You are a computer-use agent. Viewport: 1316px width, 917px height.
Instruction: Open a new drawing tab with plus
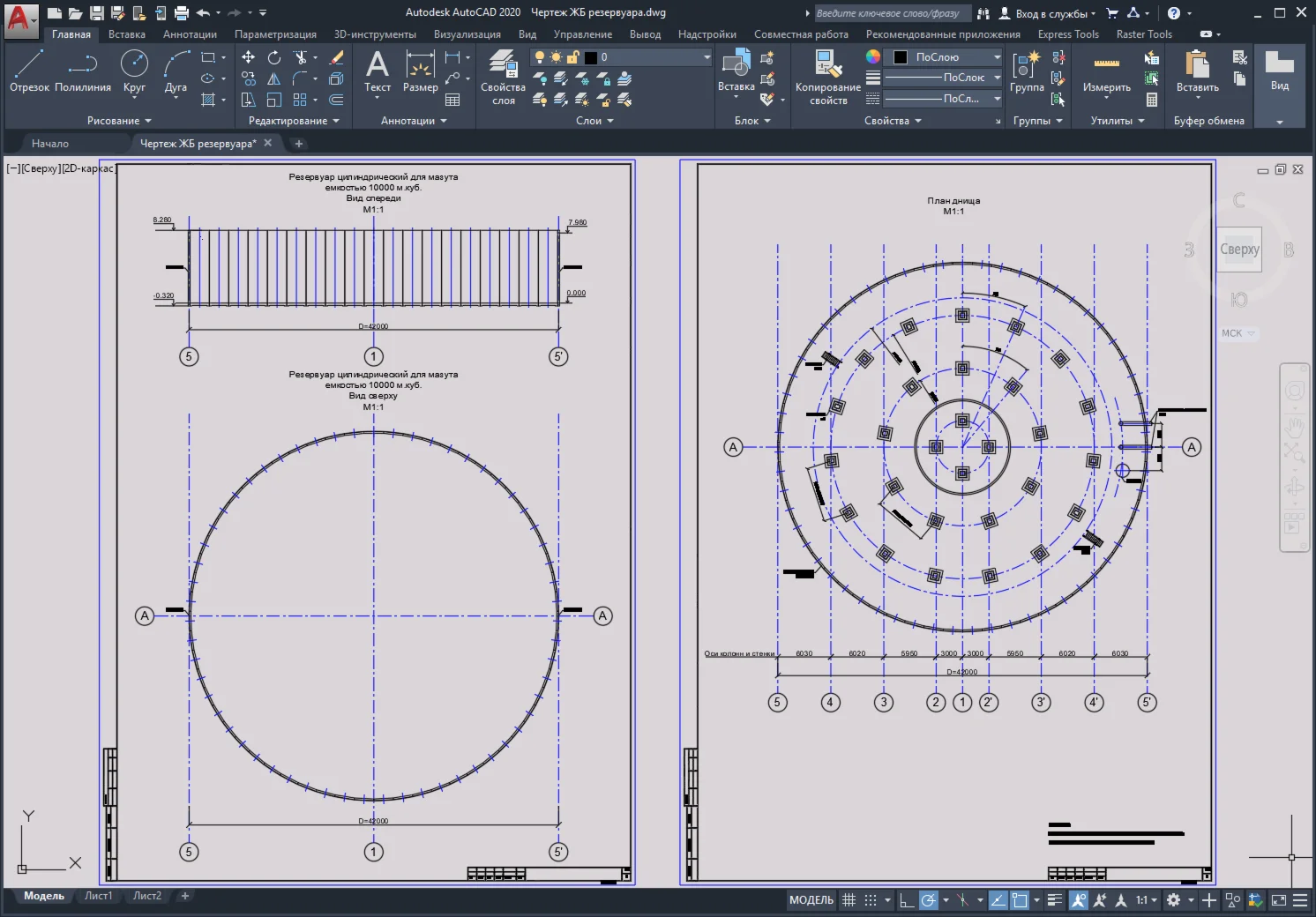tap(298, 144)
